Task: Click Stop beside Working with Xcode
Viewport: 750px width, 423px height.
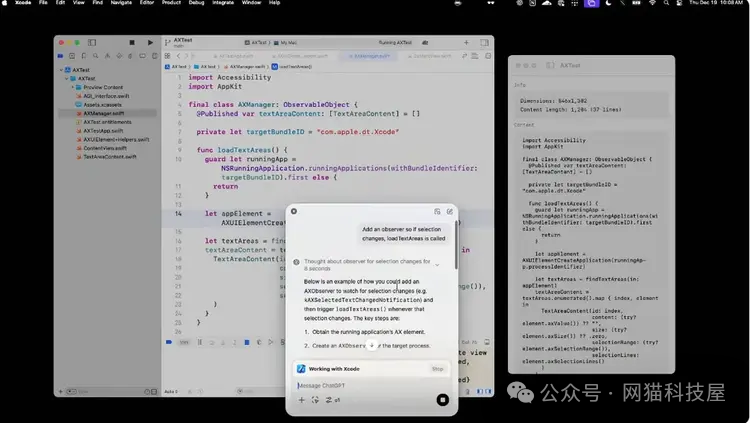Action: [x=437, y=369]
